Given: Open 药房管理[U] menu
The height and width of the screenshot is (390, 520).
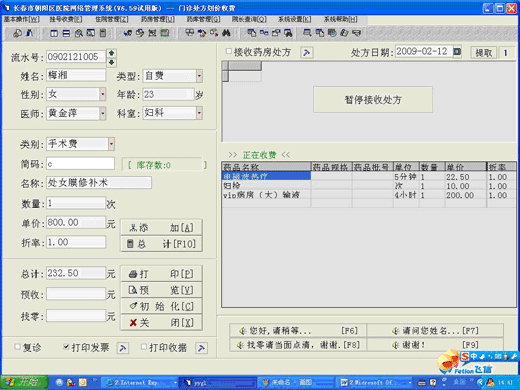Looking at the screenshot, I should (158, 19).
